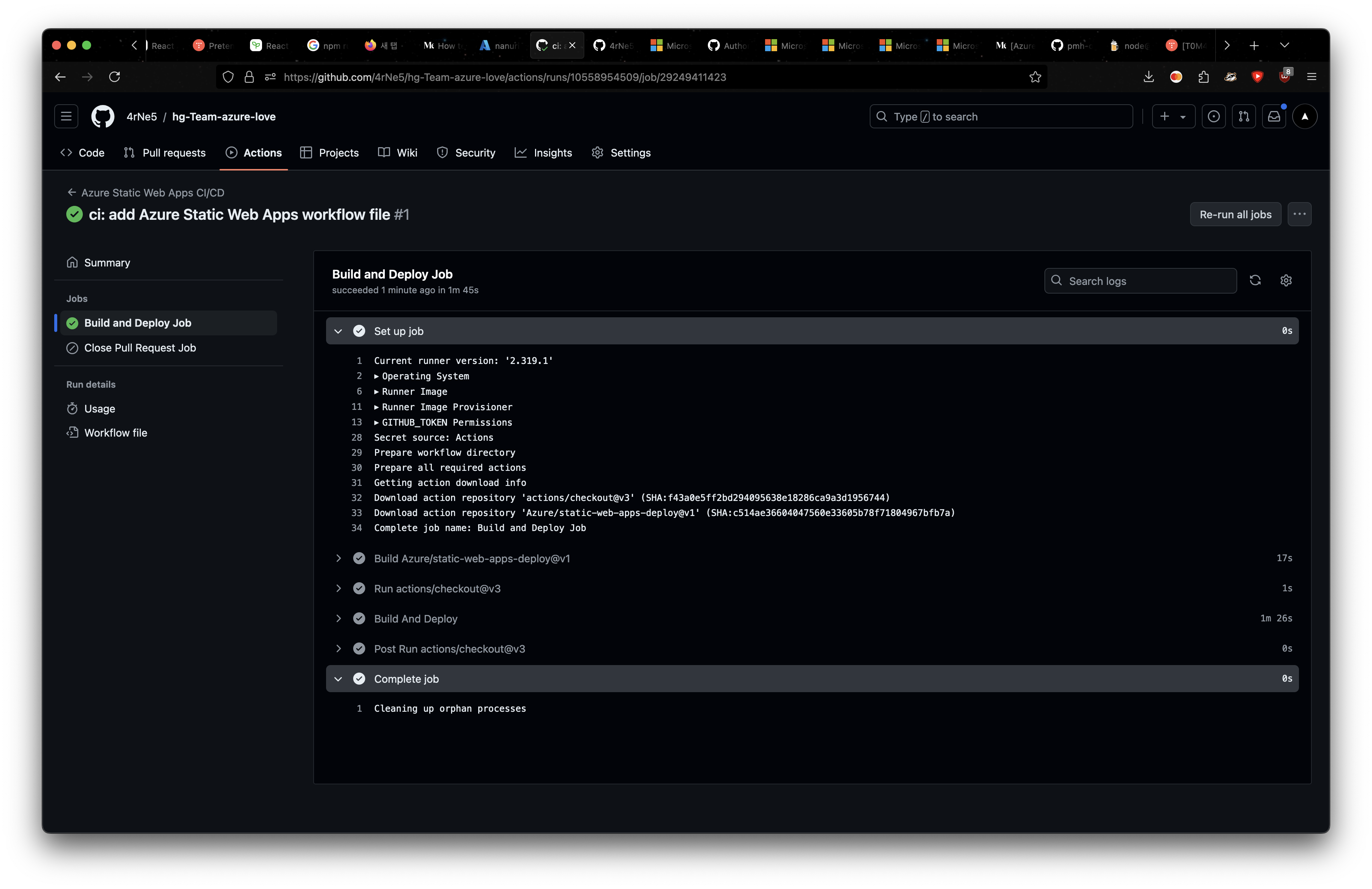Open issues icon in header
The width and height of the screenshot is (1372, 889).
coord(1213,116)
